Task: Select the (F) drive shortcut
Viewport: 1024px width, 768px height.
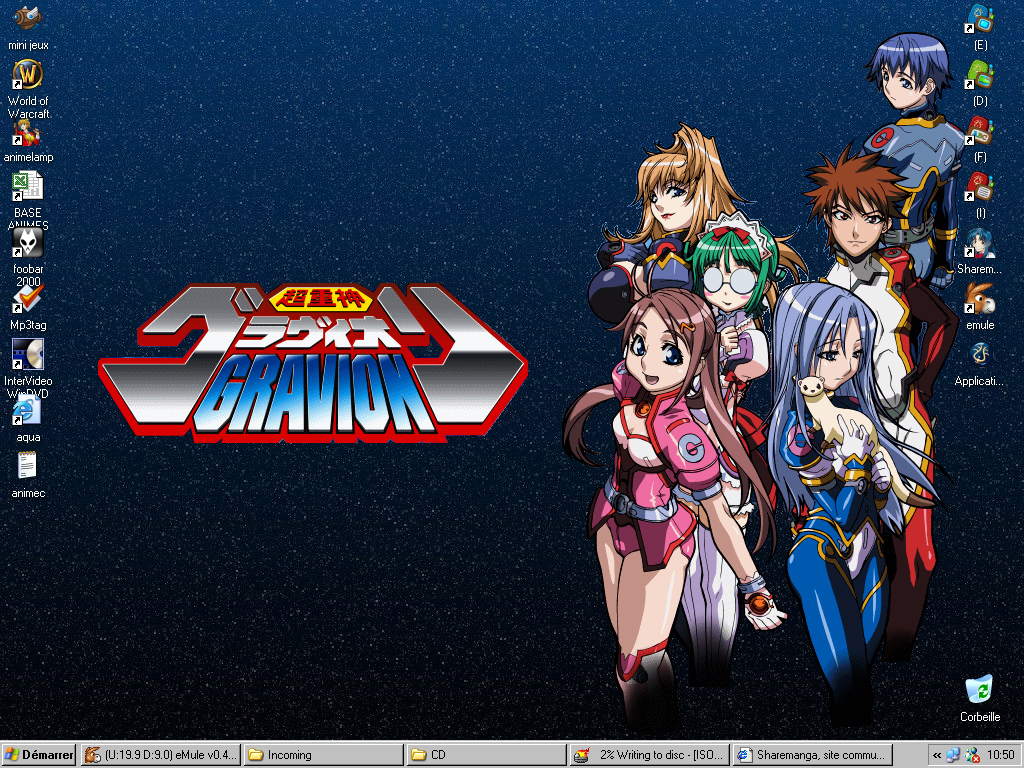Action: point(980,140)
